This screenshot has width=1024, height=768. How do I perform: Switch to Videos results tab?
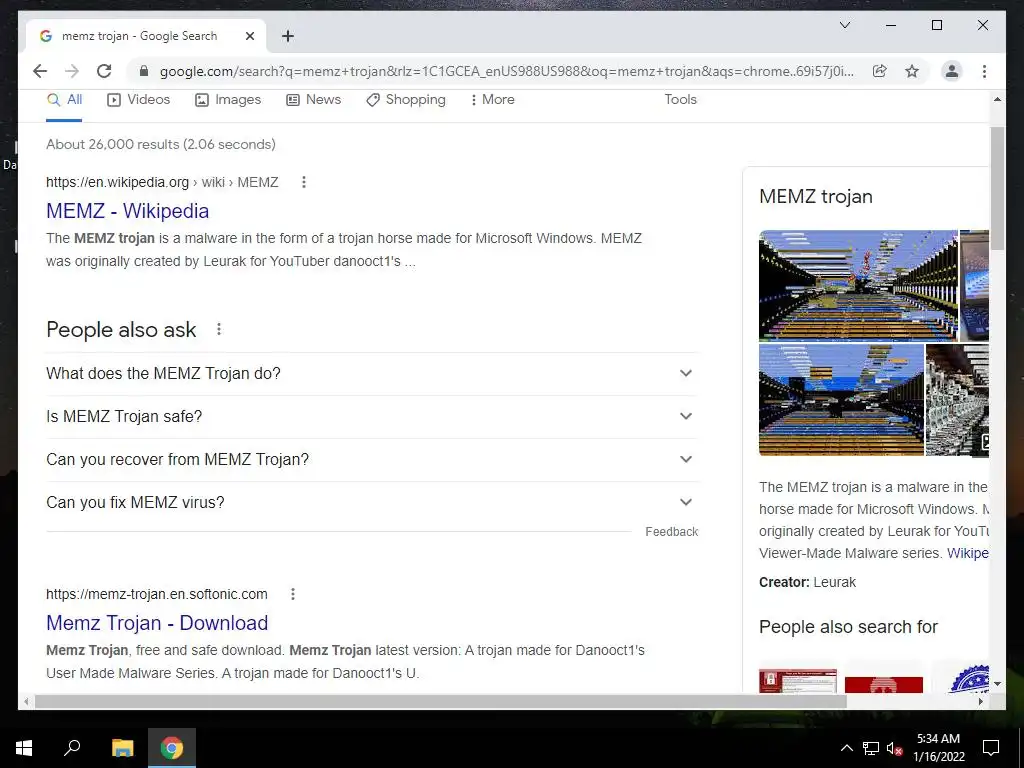point(138,100)
